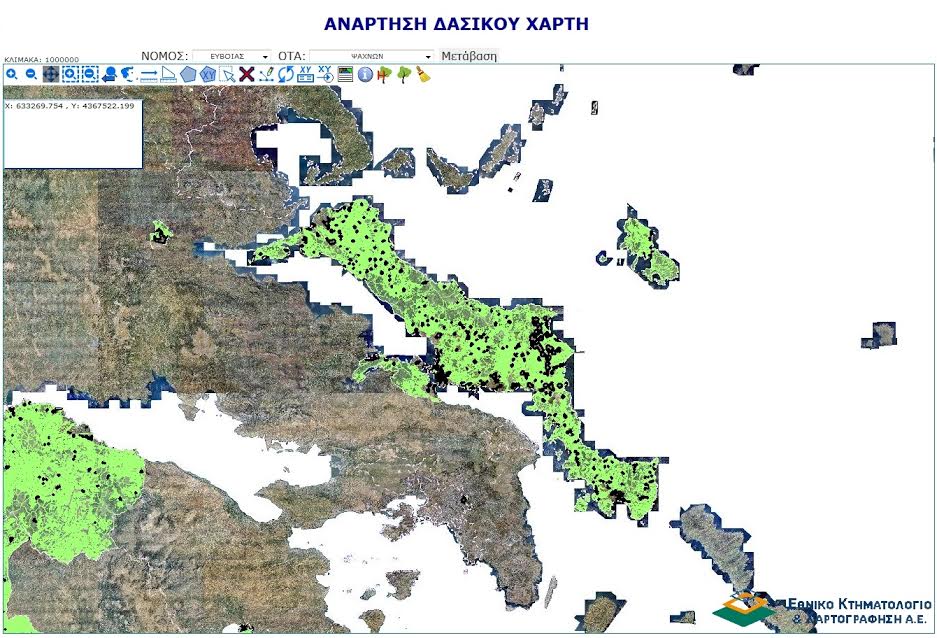Viewport: 937px width, 638px height.
Task: Open the info tool with blue i icon
Action: (363, 72)
